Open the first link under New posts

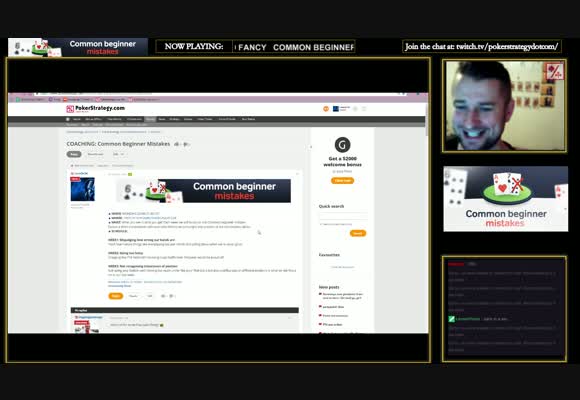pos(343,296)
